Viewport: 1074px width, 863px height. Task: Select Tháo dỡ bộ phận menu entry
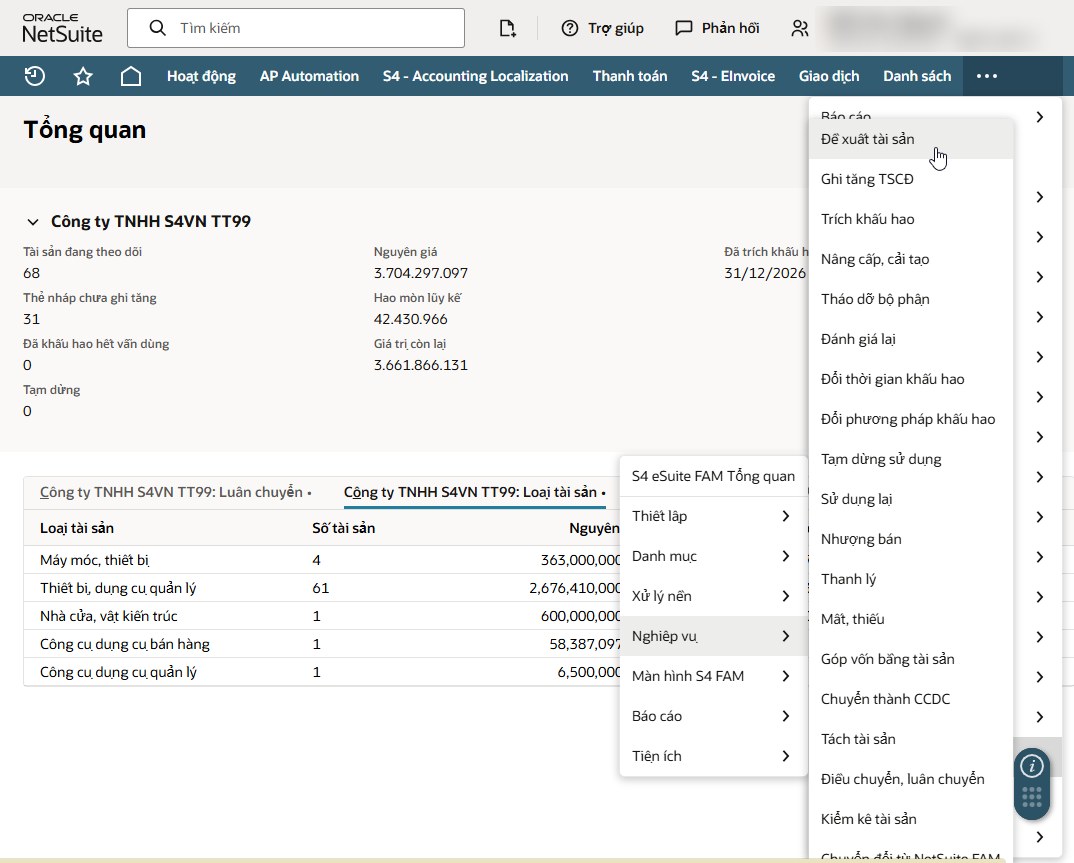[910, 299]
